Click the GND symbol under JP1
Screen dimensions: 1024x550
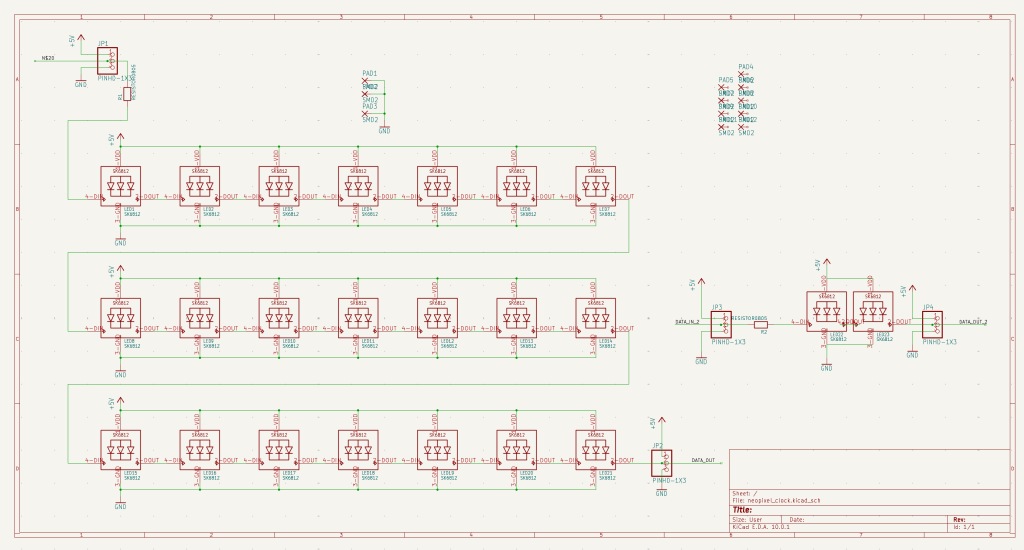pos(81,84)
